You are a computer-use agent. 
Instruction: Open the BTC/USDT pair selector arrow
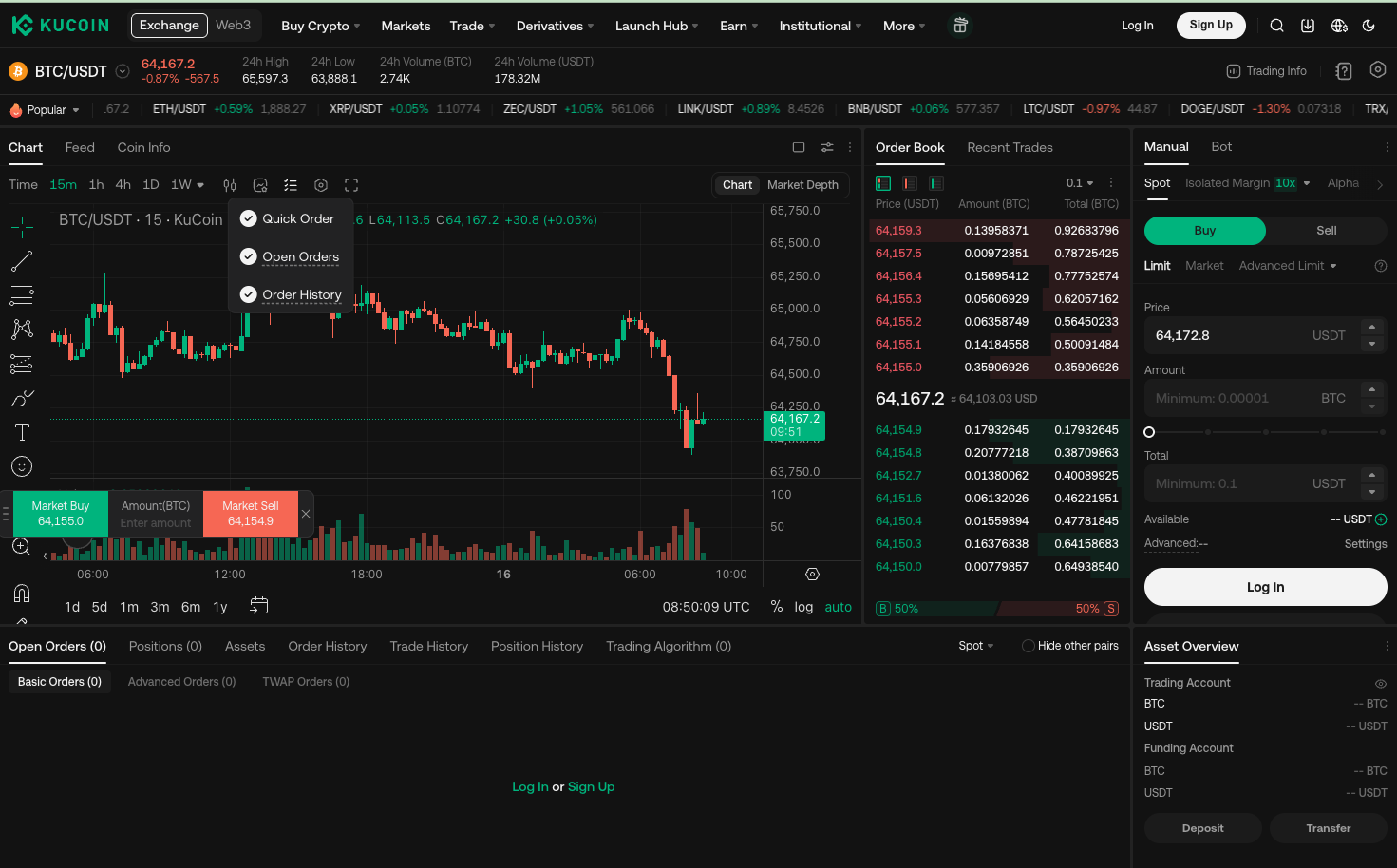coord(123,71)
